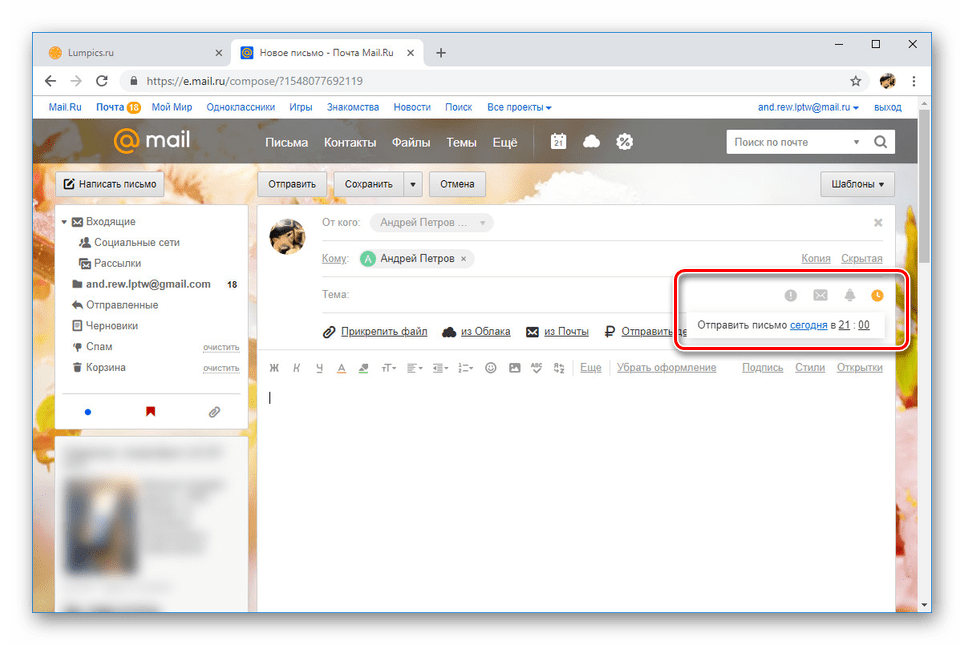Insert an emoji with the smiley icon

point(491,368)
